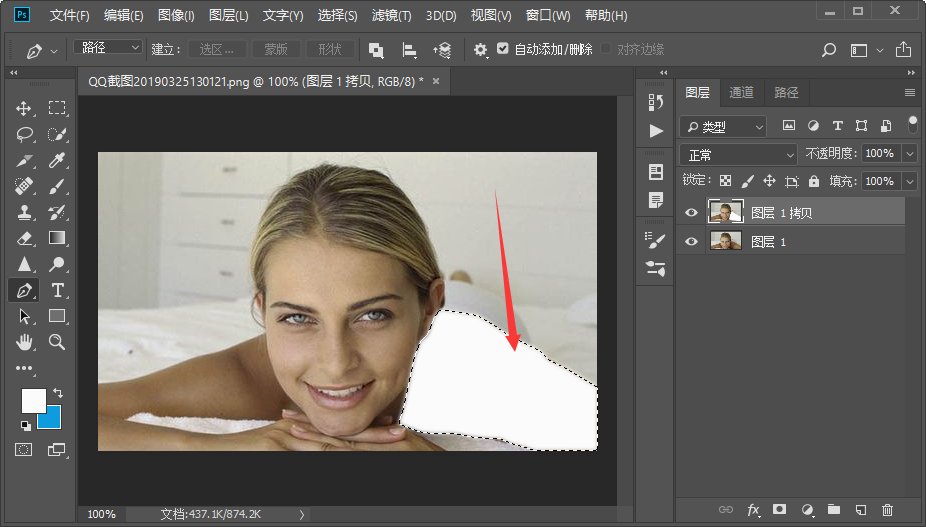Select the Horizontal Type tool
The image size is (926, 527).
(57, 290)
